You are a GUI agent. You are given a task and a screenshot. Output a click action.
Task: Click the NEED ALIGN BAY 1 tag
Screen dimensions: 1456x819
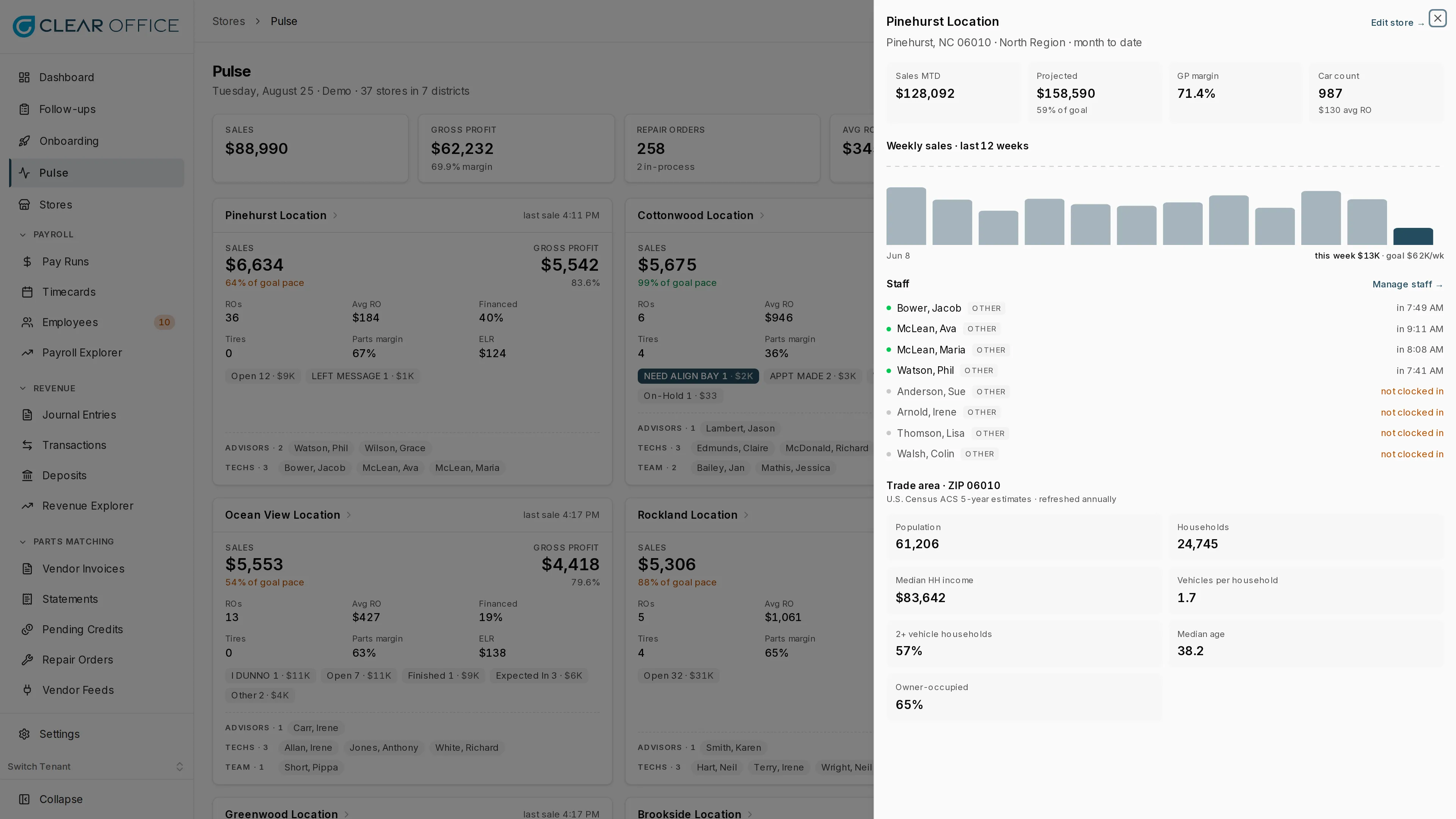[x=698, y=377]
